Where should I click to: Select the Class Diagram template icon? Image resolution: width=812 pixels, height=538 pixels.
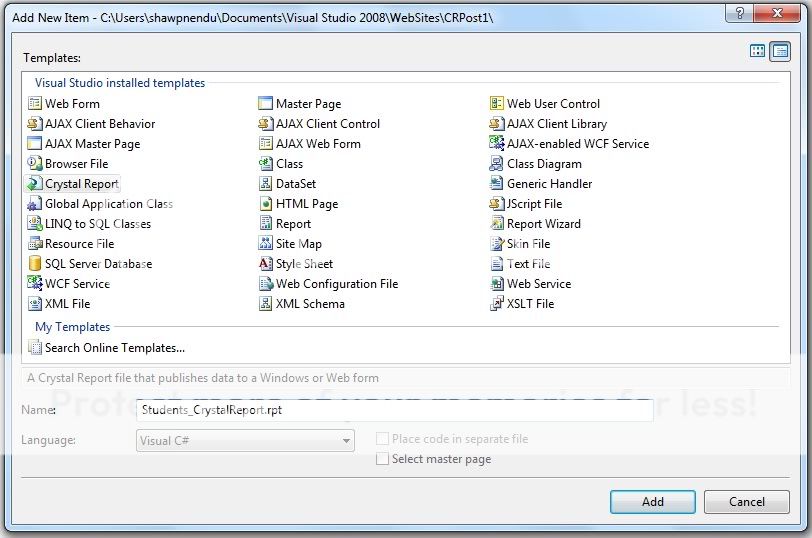497,164
